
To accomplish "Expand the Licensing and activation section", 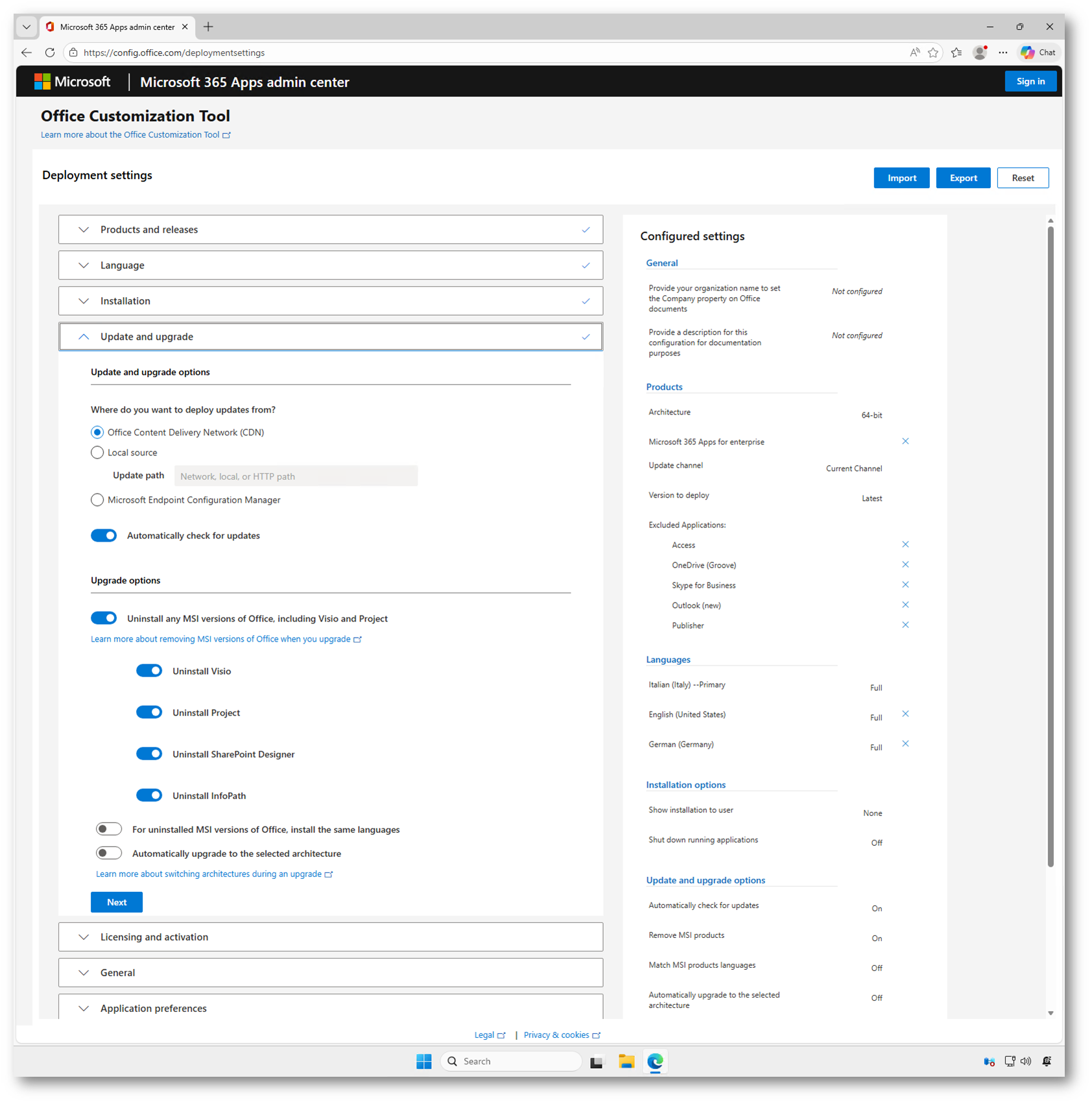I will point(331,937).
